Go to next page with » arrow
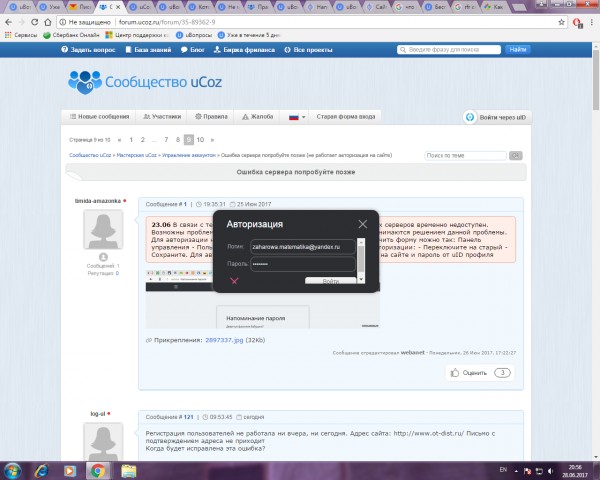The image size is (600, 480). 212,140
